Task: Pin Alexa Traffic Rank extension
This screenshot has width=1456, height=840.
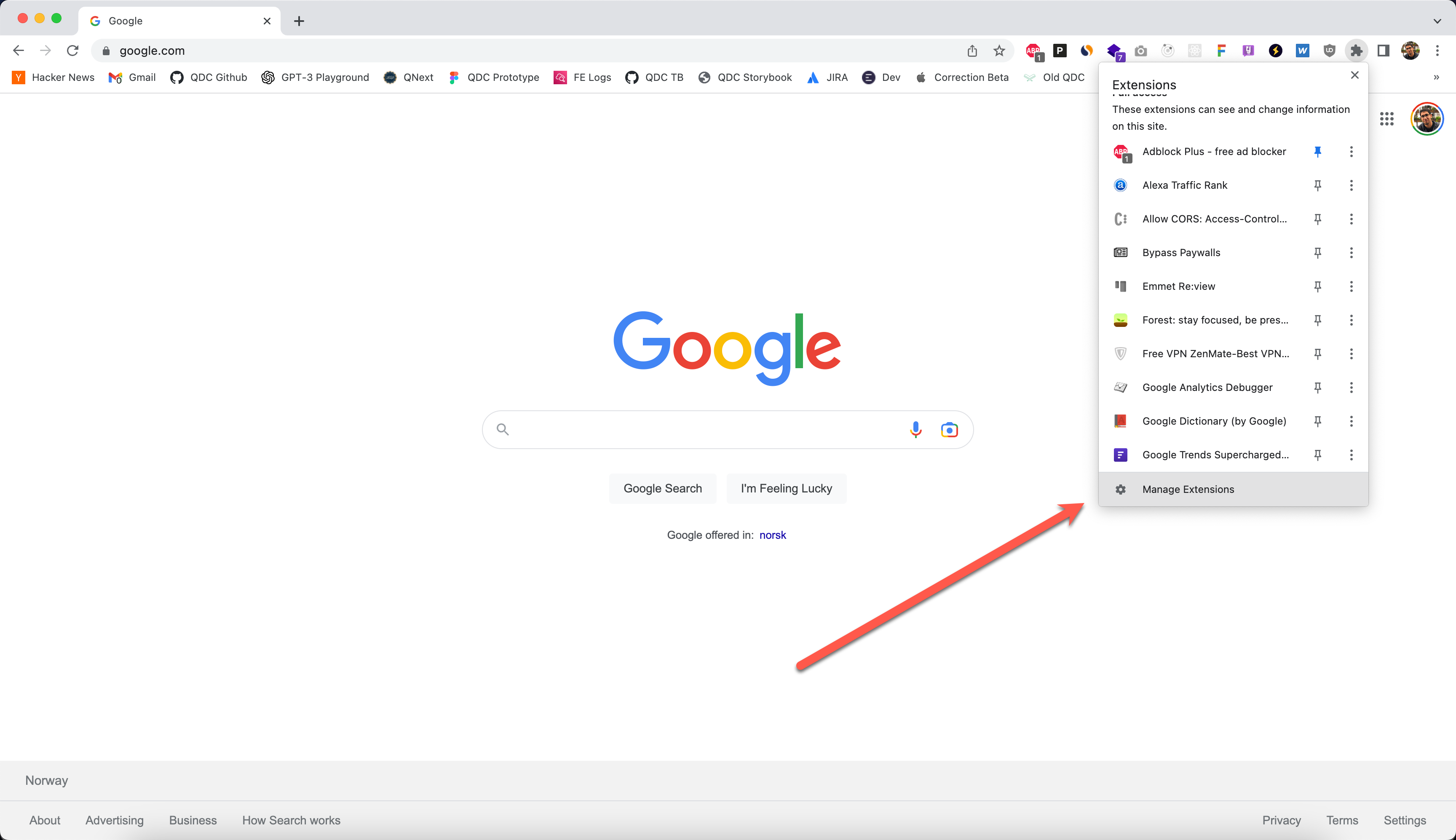Action: pos(1317,185)
